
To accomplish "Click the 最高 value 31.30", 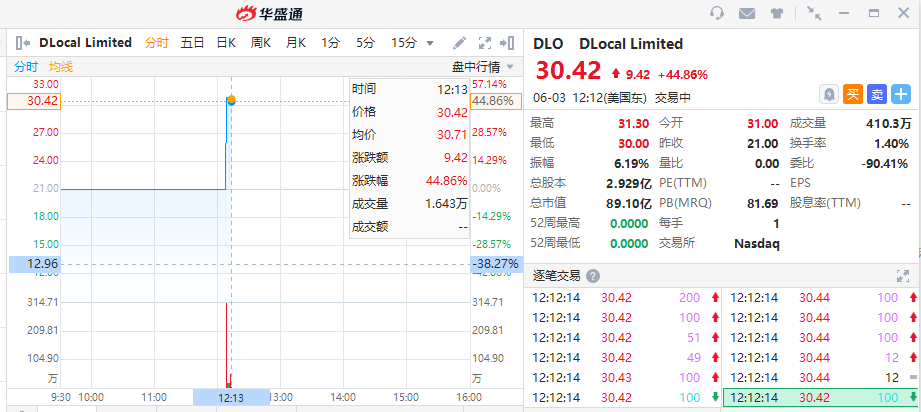I will tap(634, 123).
